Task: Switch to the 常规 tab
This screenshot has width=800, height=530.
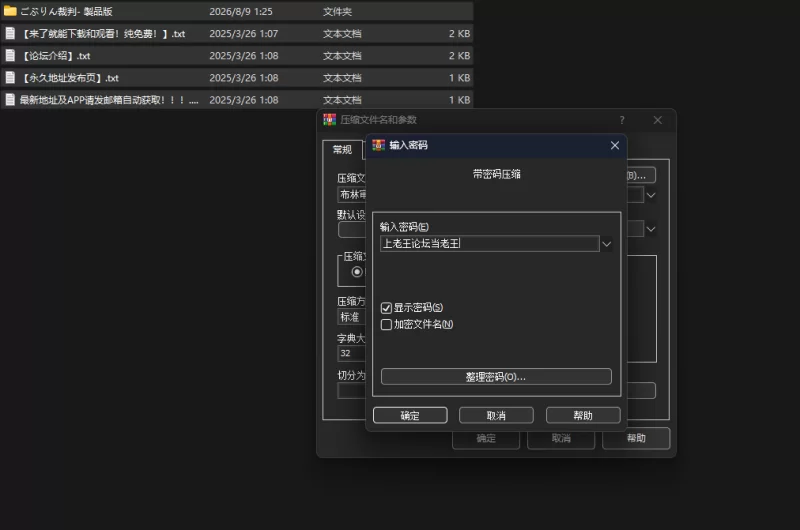Action: tap(342, 149)
